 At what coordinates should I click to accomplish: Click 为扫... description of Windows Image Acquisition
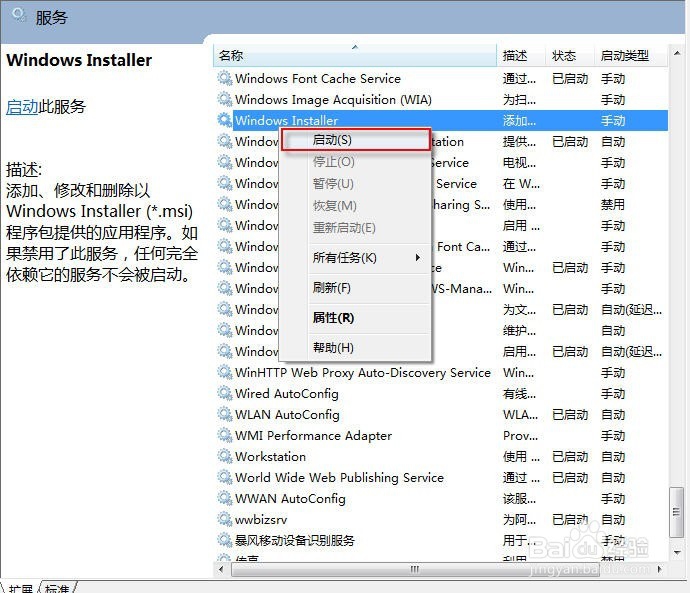[x=519, y=100]
